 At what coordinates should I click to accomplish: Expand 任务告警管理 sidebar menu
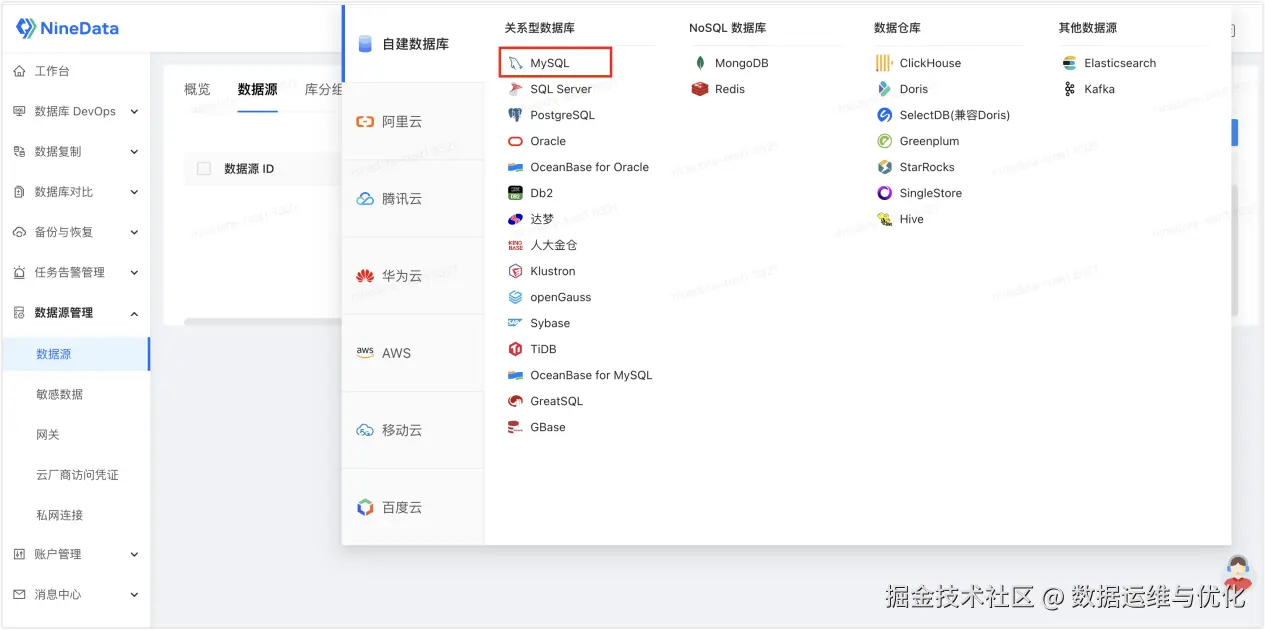coord(76,272)
